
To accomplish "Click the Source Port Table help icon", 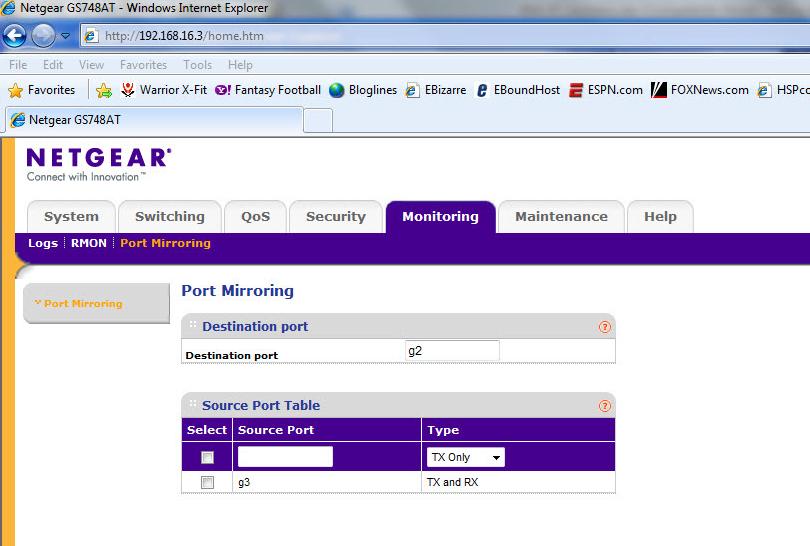I will [x=604, y=406].
